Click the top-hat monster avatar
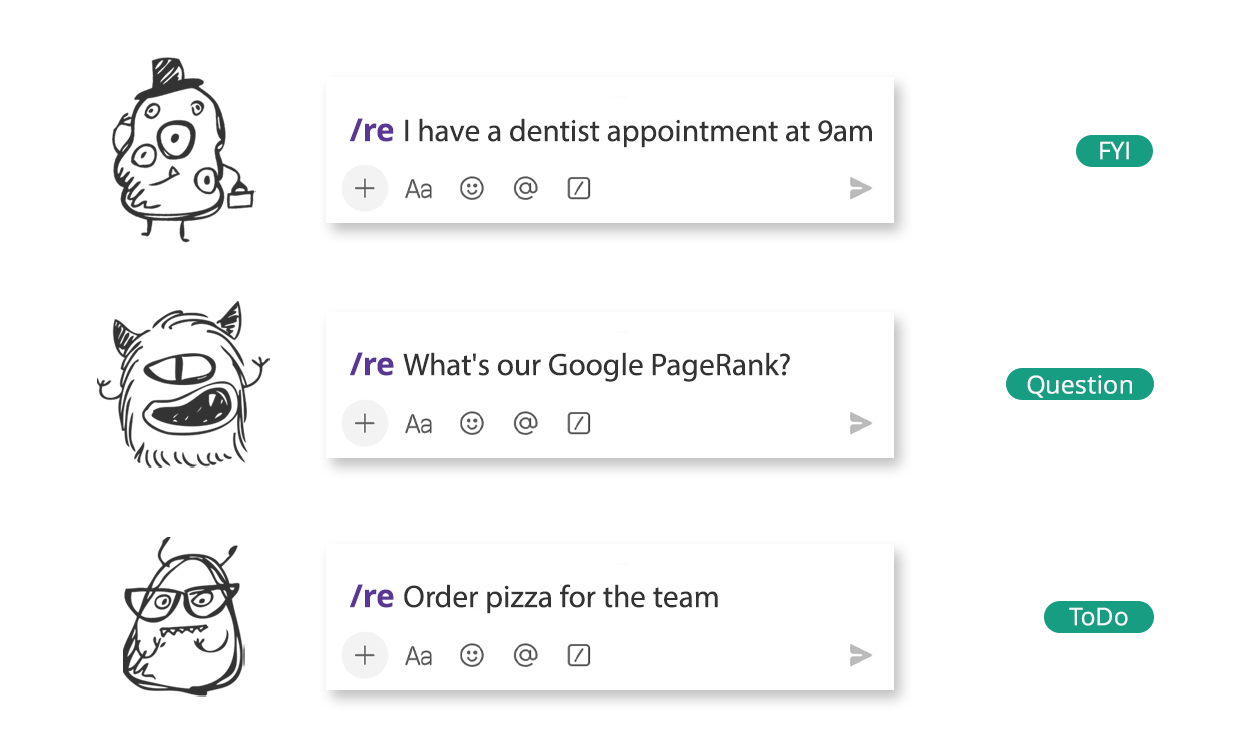Screen dimensions: 1250x754 click(177, 150)
